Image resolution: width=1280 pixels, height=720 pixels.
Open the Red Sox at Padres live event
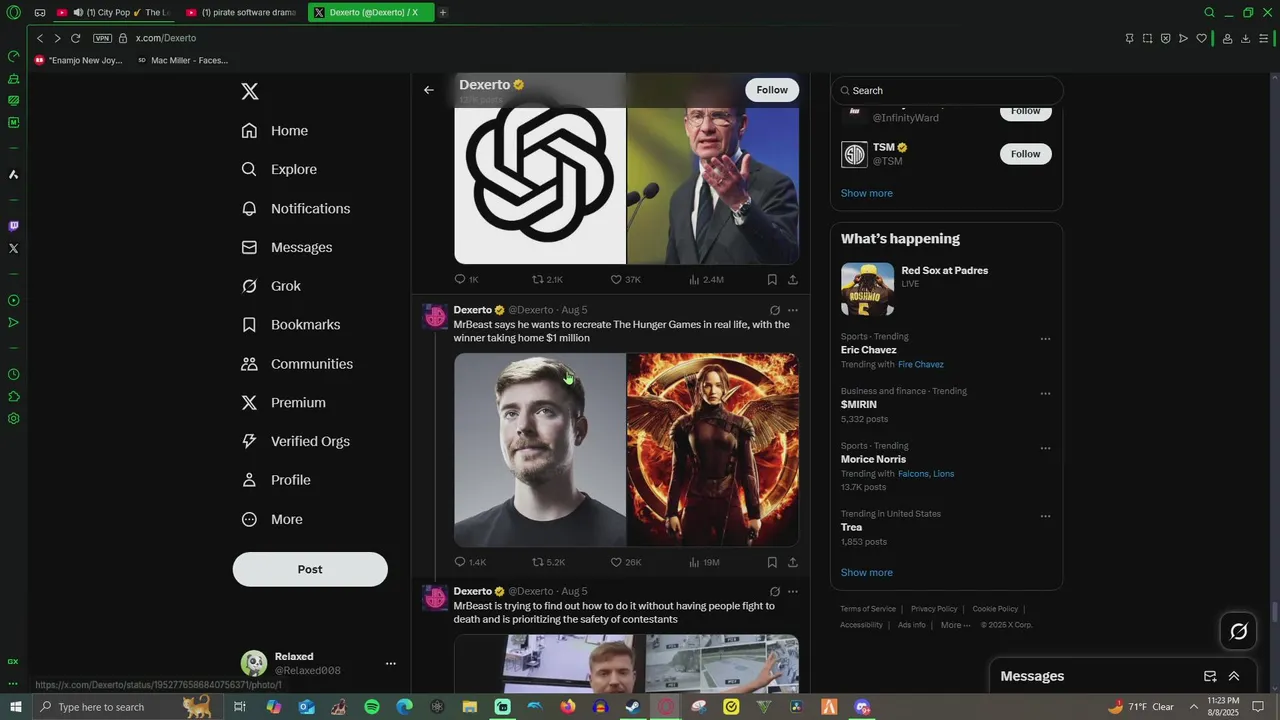click(x=946, y=289)
